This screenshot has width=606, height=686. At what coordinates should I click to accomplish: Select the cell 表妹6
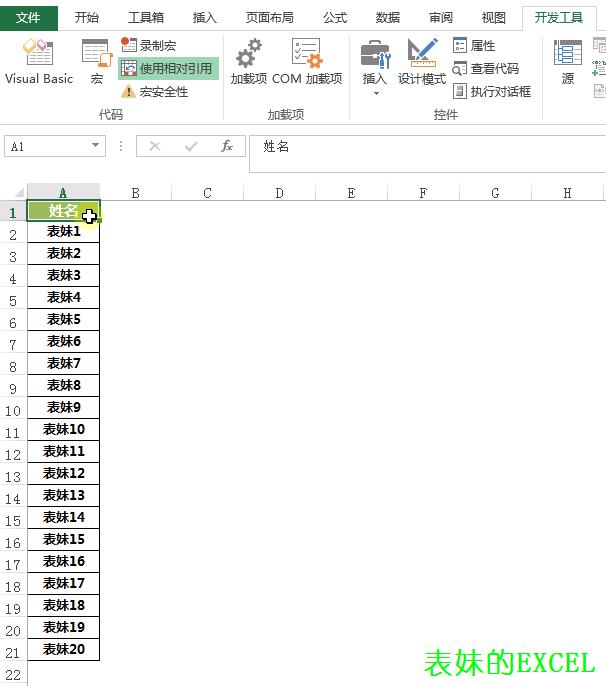point(63,341)
